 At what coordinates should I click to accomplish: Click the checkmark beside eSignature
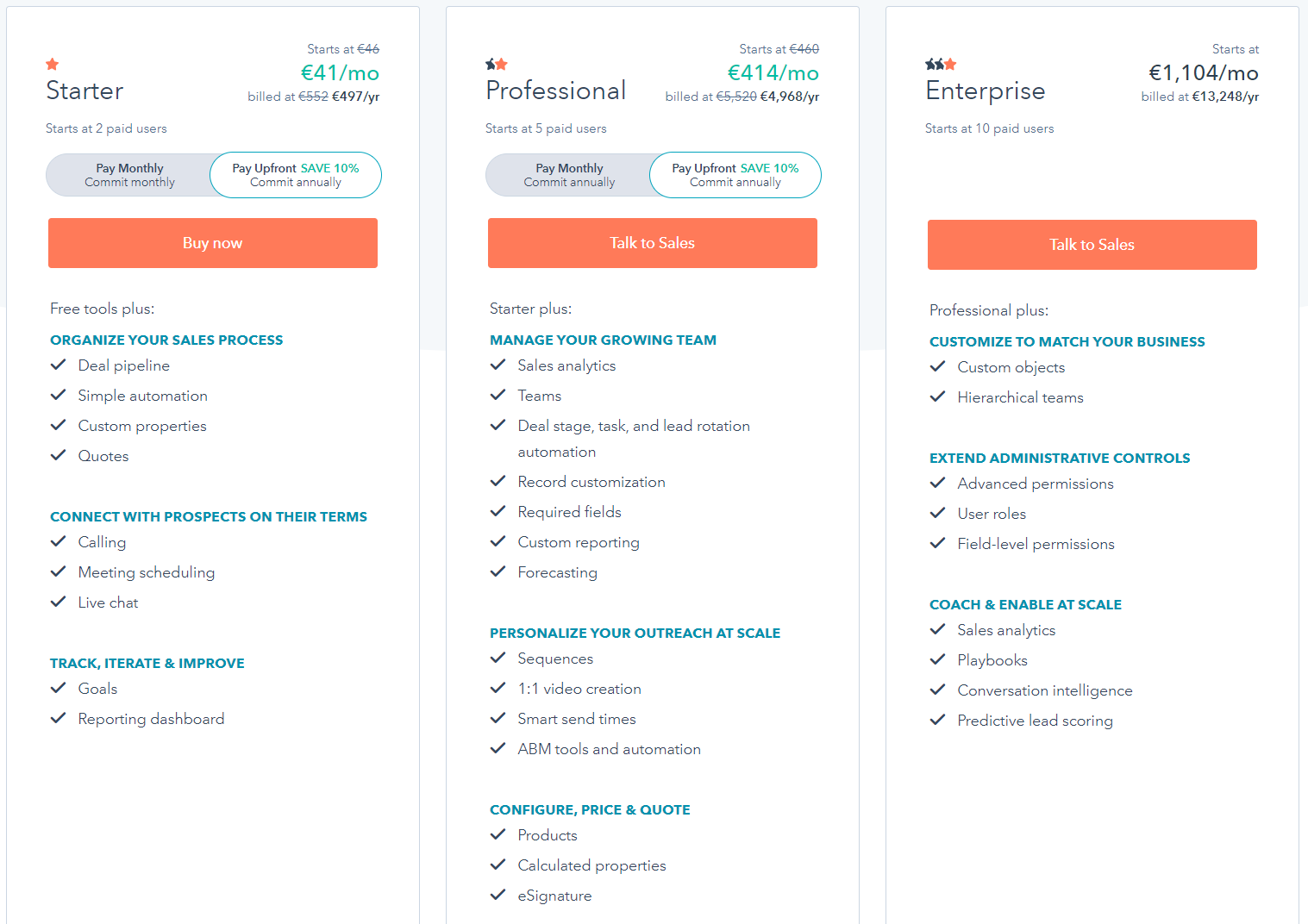(x=498, y=895)
